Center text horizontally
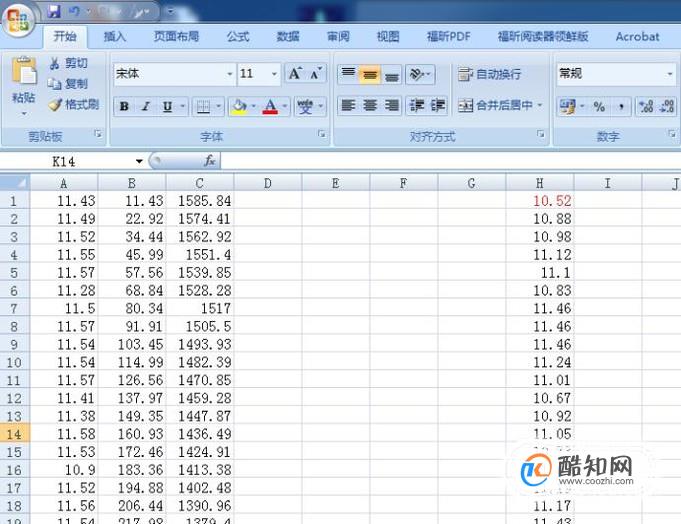 coord(370,105)
